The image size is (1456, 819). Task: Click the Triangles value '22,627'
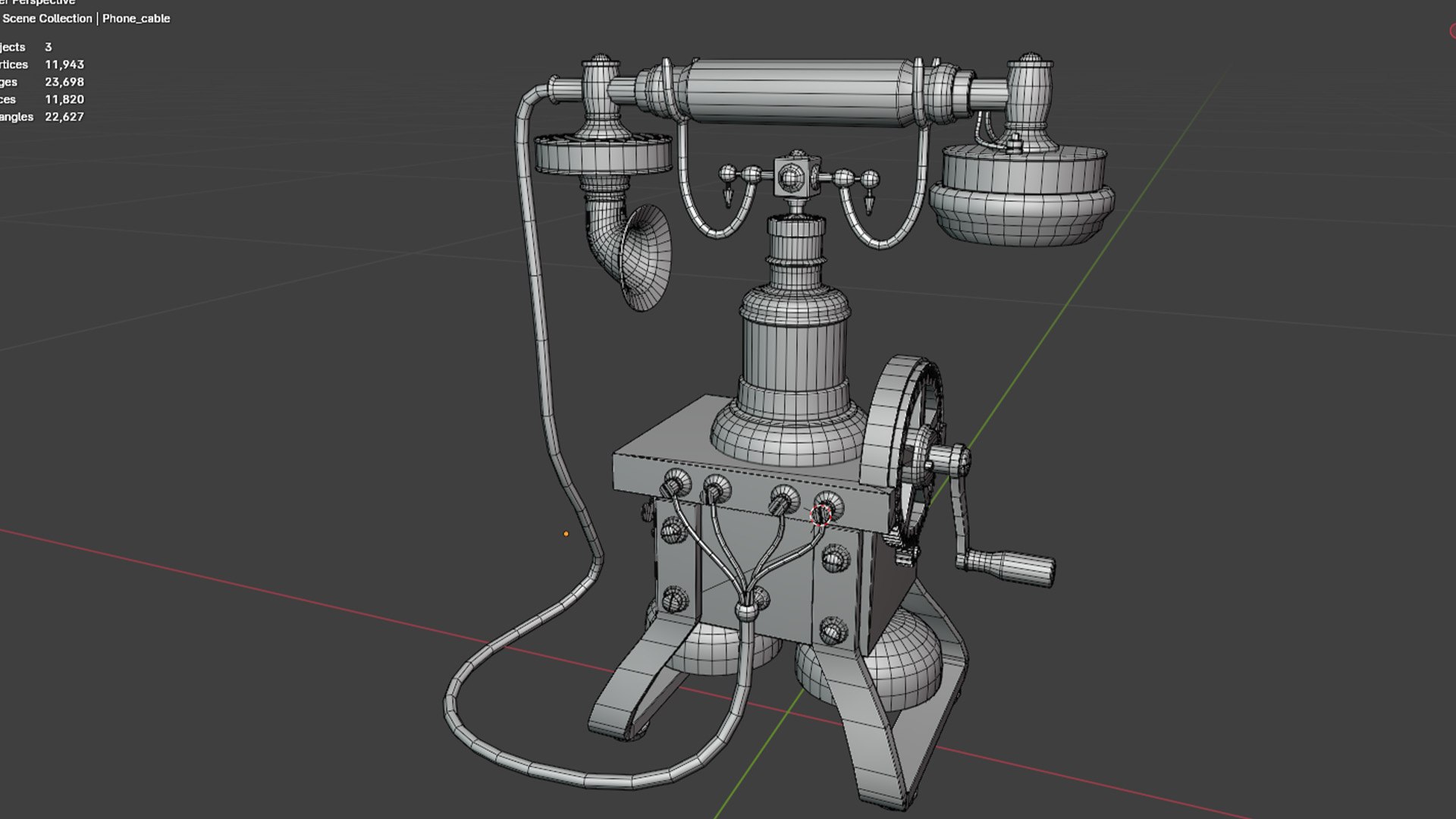[64, 117]
